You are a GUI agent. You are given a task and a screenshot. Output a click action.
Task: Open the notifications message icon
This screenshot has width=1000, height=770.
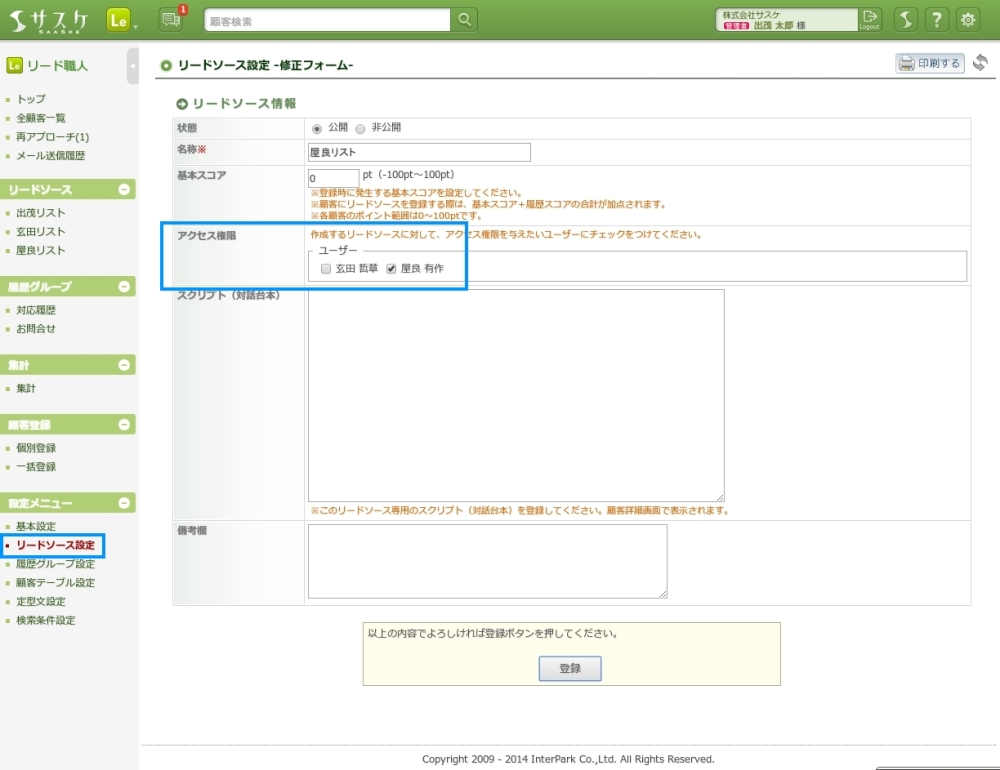tap(171, 20)
